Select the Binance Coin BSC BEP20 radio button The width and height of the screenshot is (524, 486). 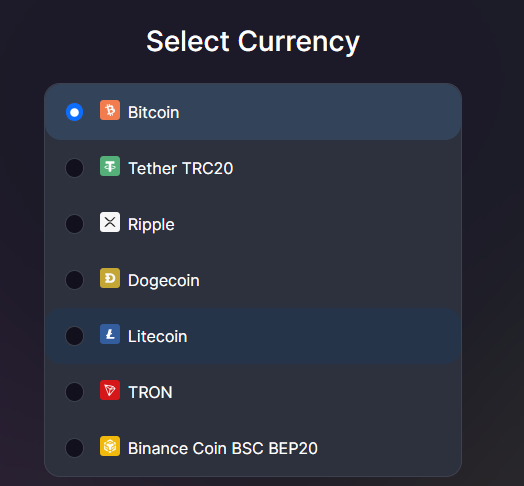[75, 448]
